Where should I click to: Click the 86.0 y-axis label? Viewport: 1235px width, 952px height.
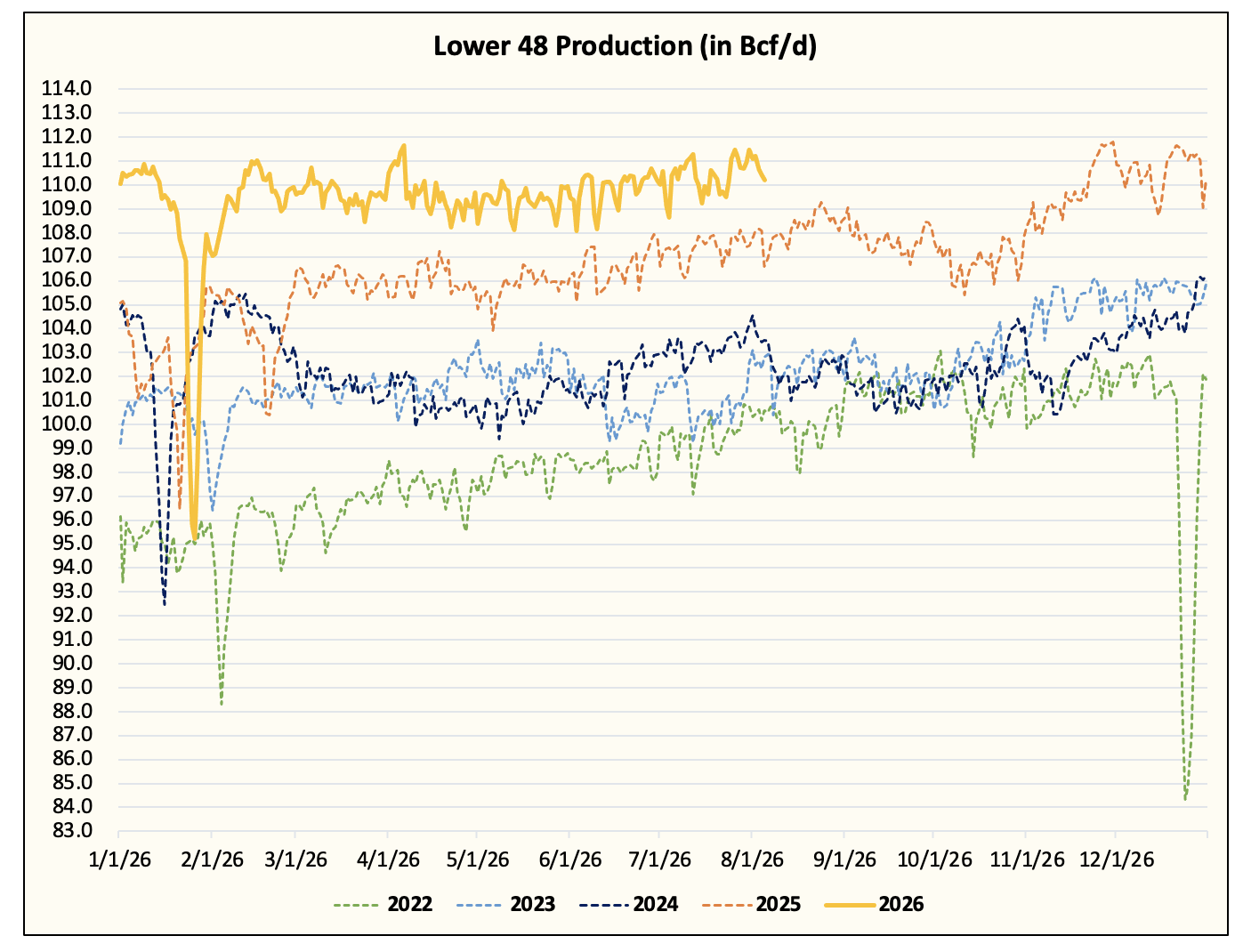[71, 759]
